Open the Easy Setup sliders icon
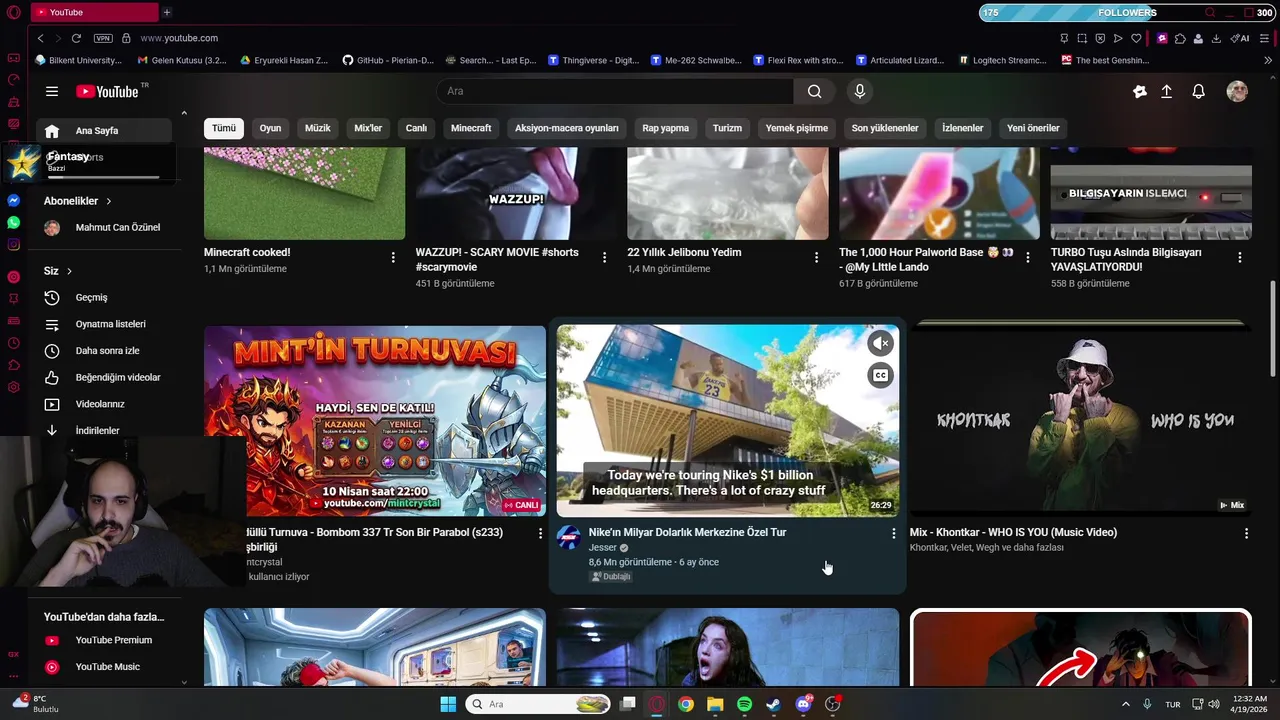 1265,38
